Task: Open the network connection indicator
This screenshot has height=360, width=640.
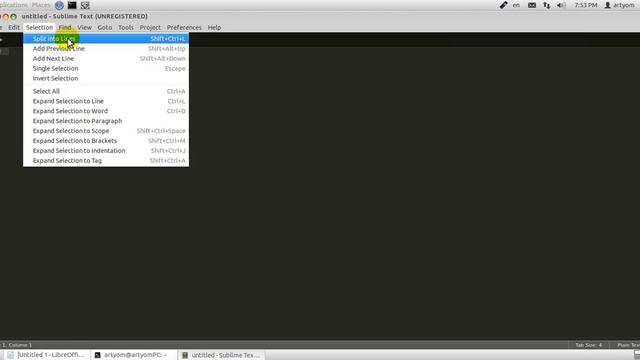Action: [x=547, y=5]
